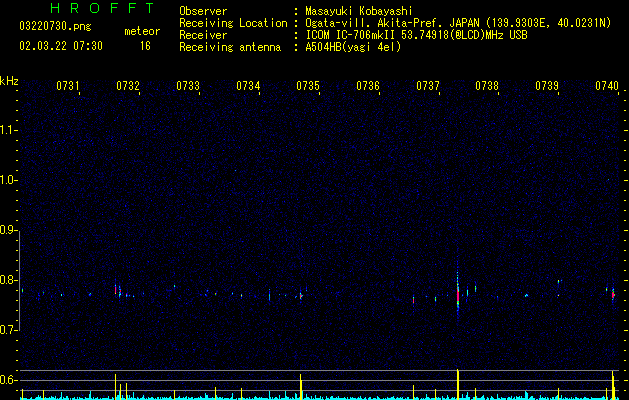Click the meteor echo just before 0735
Image resolution: width=629 pixels, height=400 pixels.
[x=301, y=296]
